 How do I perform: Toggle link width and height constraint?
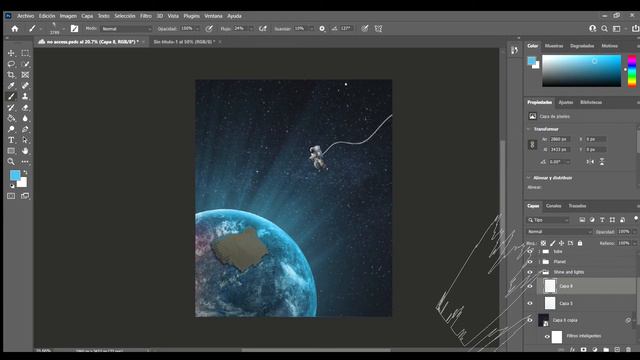tap(532, 144)
